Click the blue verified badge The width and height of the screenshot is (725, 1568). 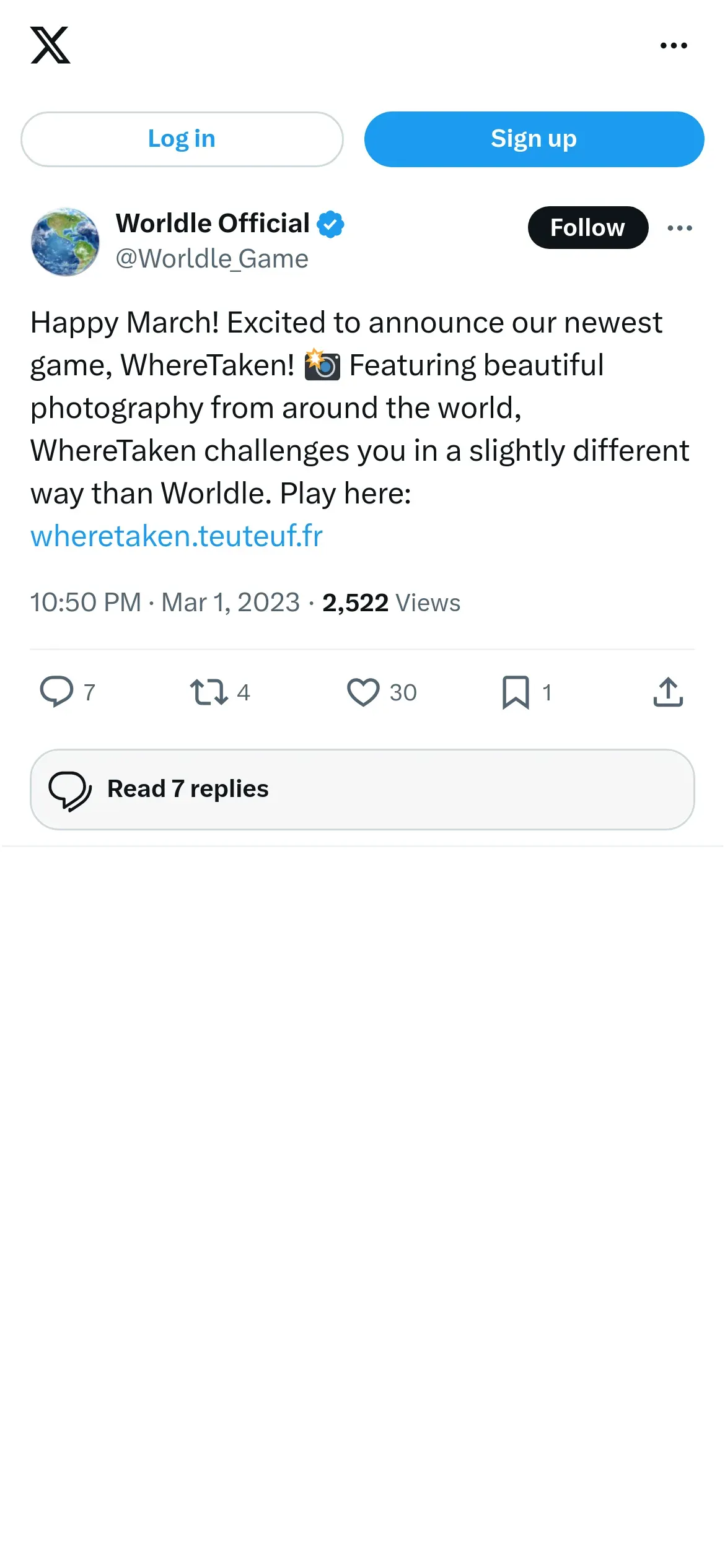[331, 224]
